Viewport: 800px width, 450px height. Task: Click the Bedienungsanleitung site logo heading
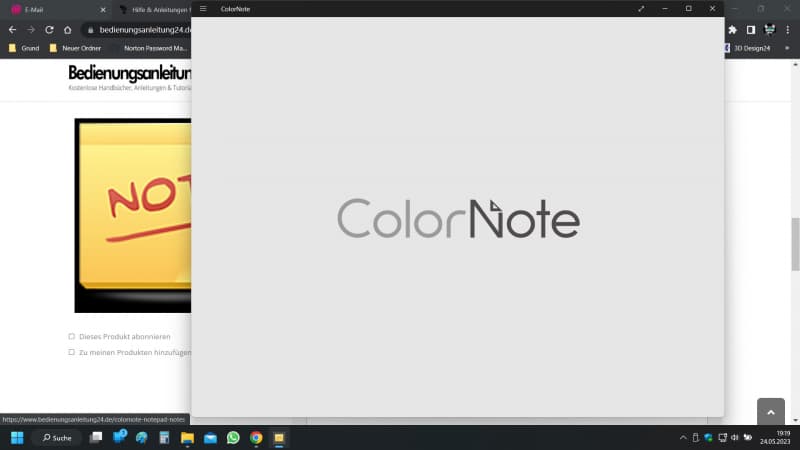click(x=130, y=73)
